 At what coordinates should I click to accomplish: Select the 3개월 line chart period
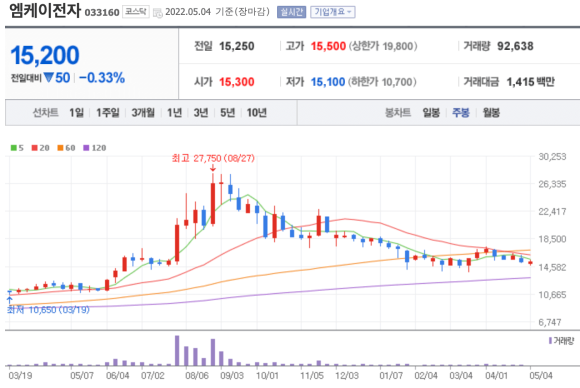pyautogui.click(x=143, y=112)
